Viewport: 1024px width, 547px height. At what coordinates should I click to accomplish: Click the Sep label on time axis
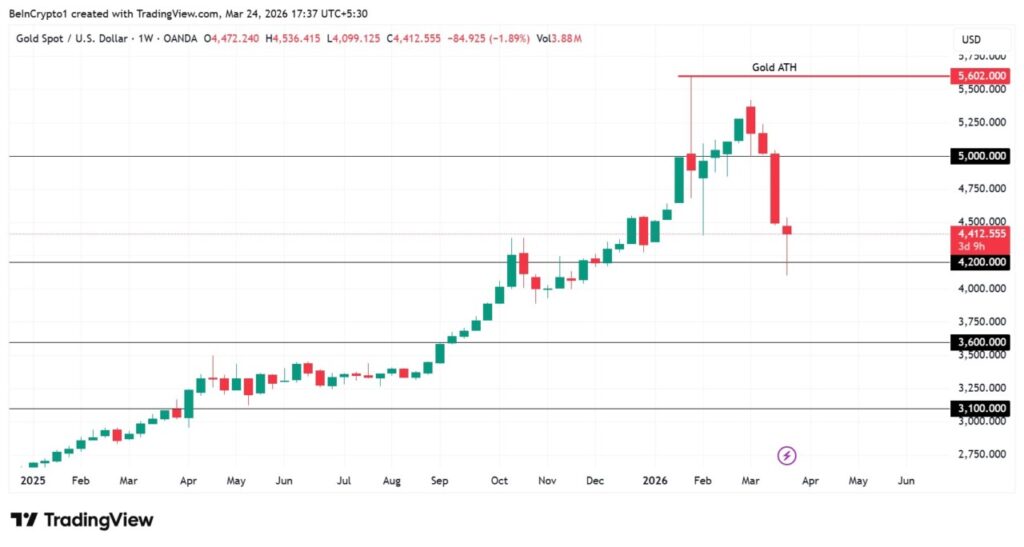coord(439,480)
